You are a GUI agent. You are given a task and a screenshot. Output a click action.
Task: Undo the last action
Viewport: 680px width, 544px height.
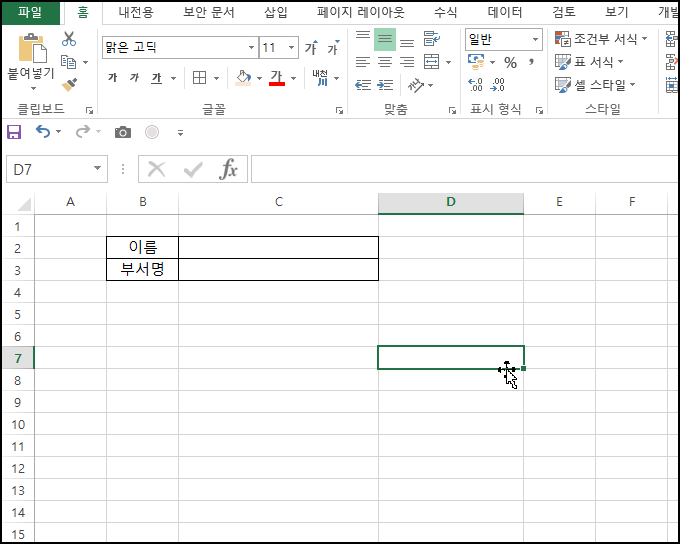pyautogui.click(x=42, y=131)
